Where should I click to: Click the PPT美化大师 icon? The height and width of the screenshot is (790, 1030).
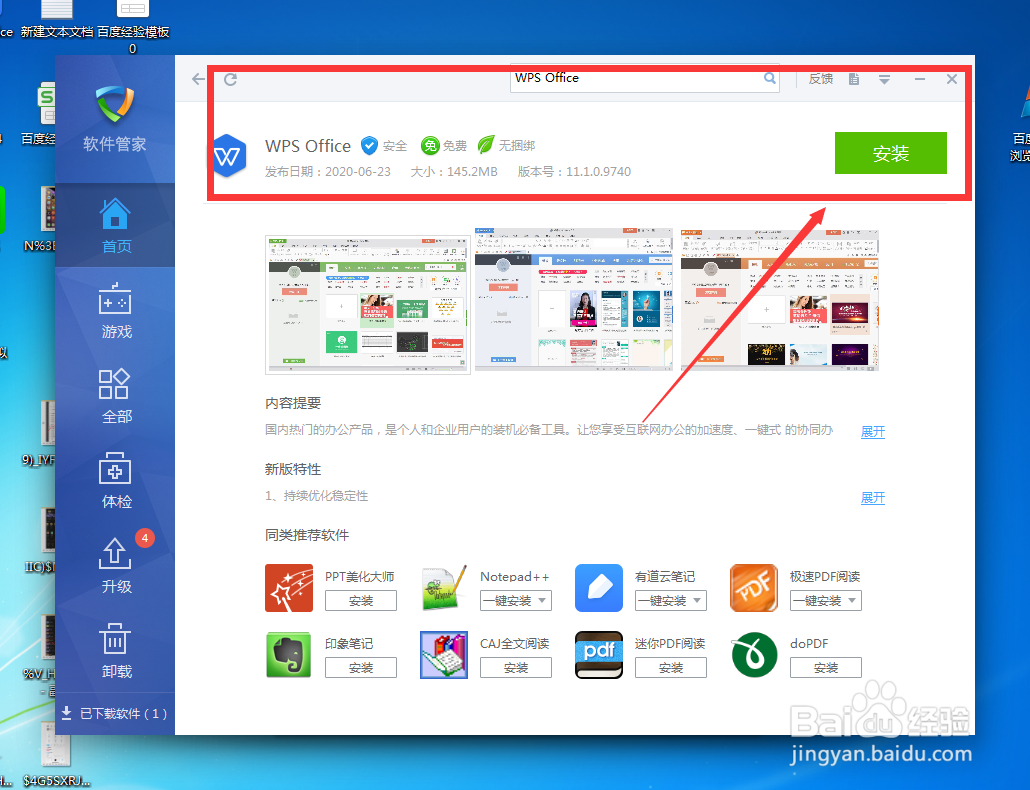point(289,588)
